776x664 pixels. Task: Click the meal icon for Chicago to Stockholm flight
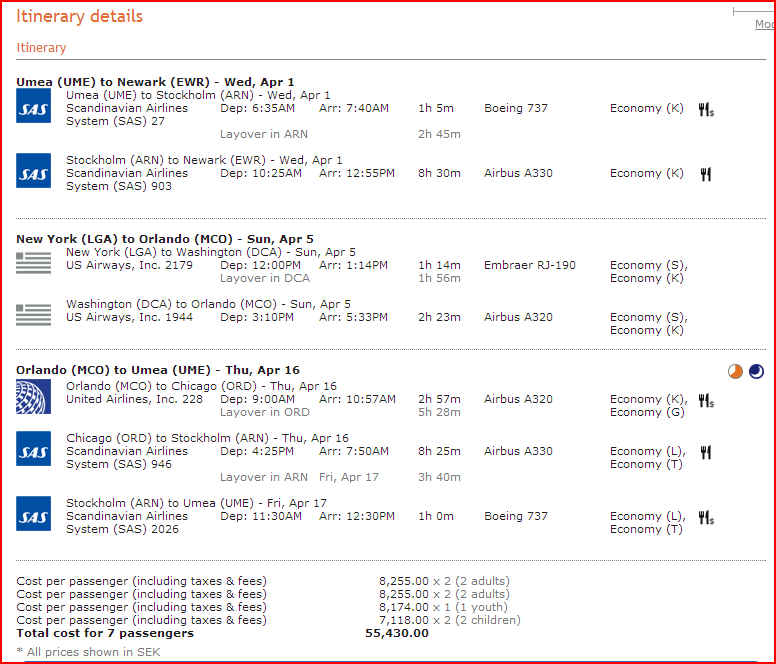(706, 453)
